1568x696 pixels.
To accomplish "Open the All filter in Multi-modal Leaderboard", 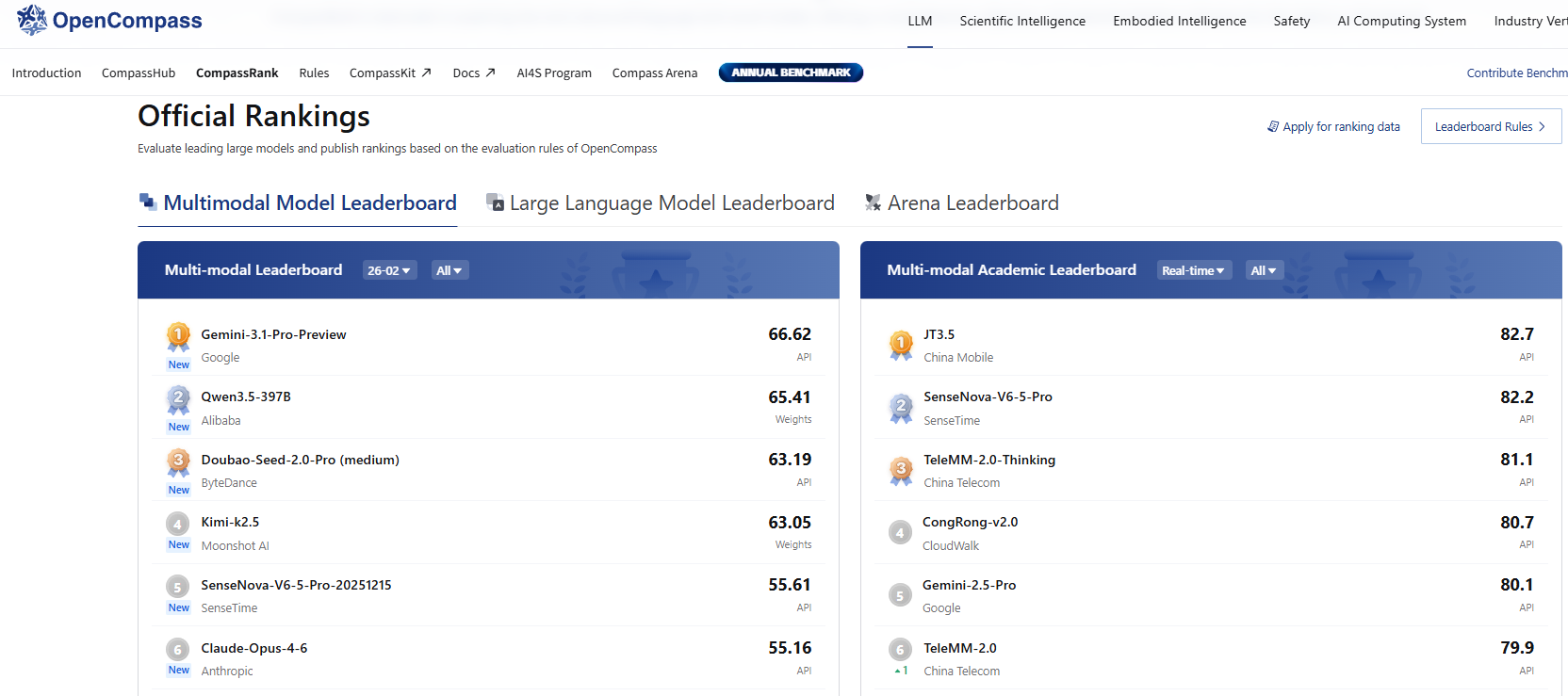I will click(x=449, y=270).
